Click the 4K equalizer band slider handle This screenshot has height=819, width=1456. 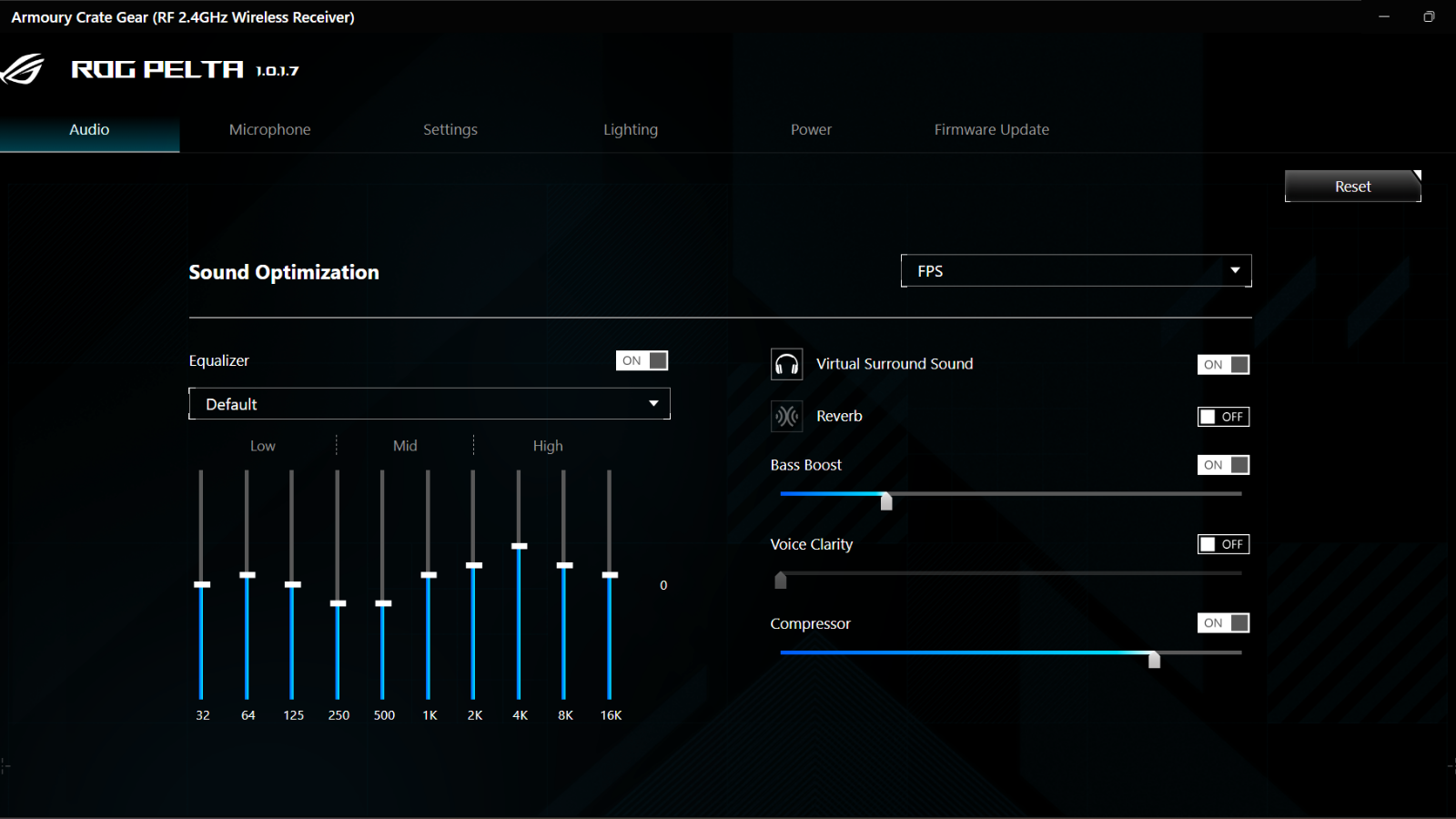519,546
